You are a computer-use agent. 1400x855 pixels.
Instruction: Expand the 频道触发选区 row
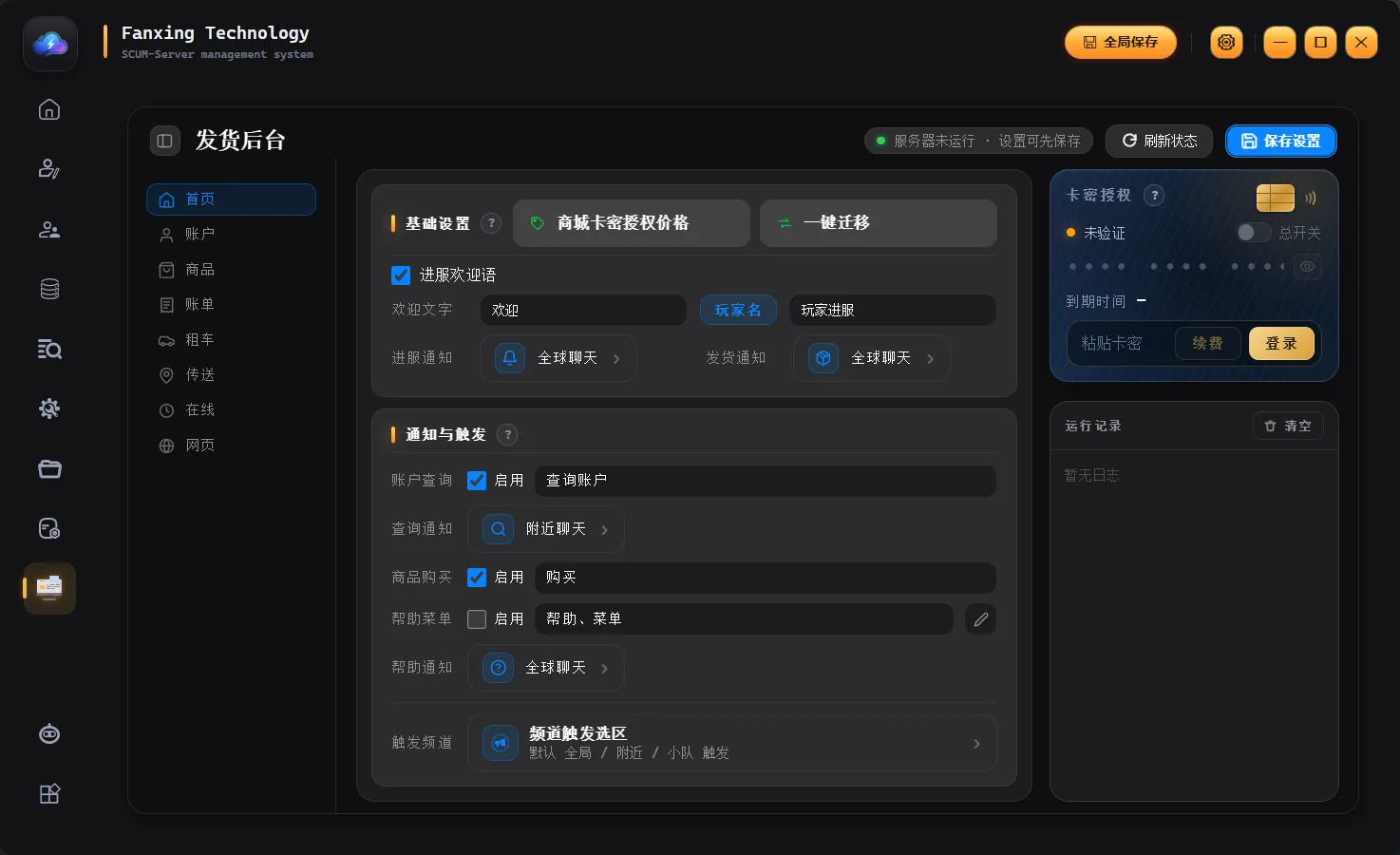732,743
